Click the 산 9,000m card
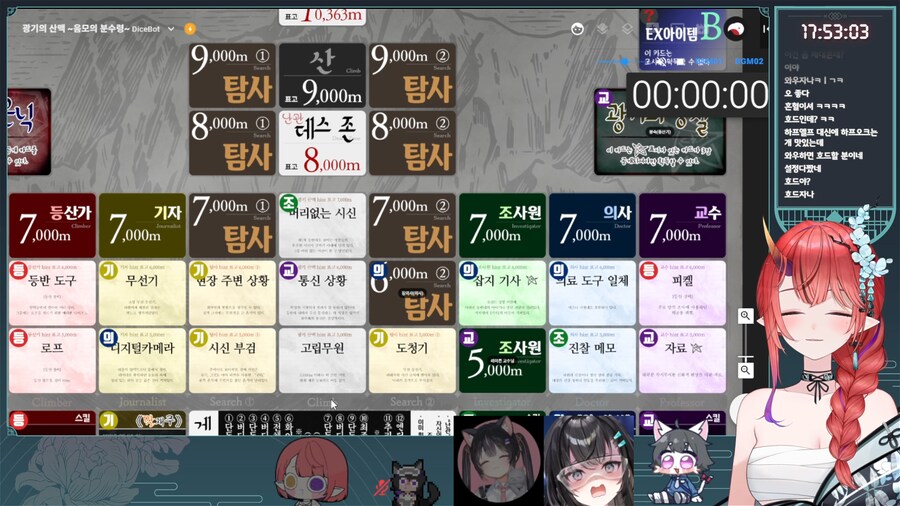This screenshot has width=900, height=506. [x=322, y=75]
